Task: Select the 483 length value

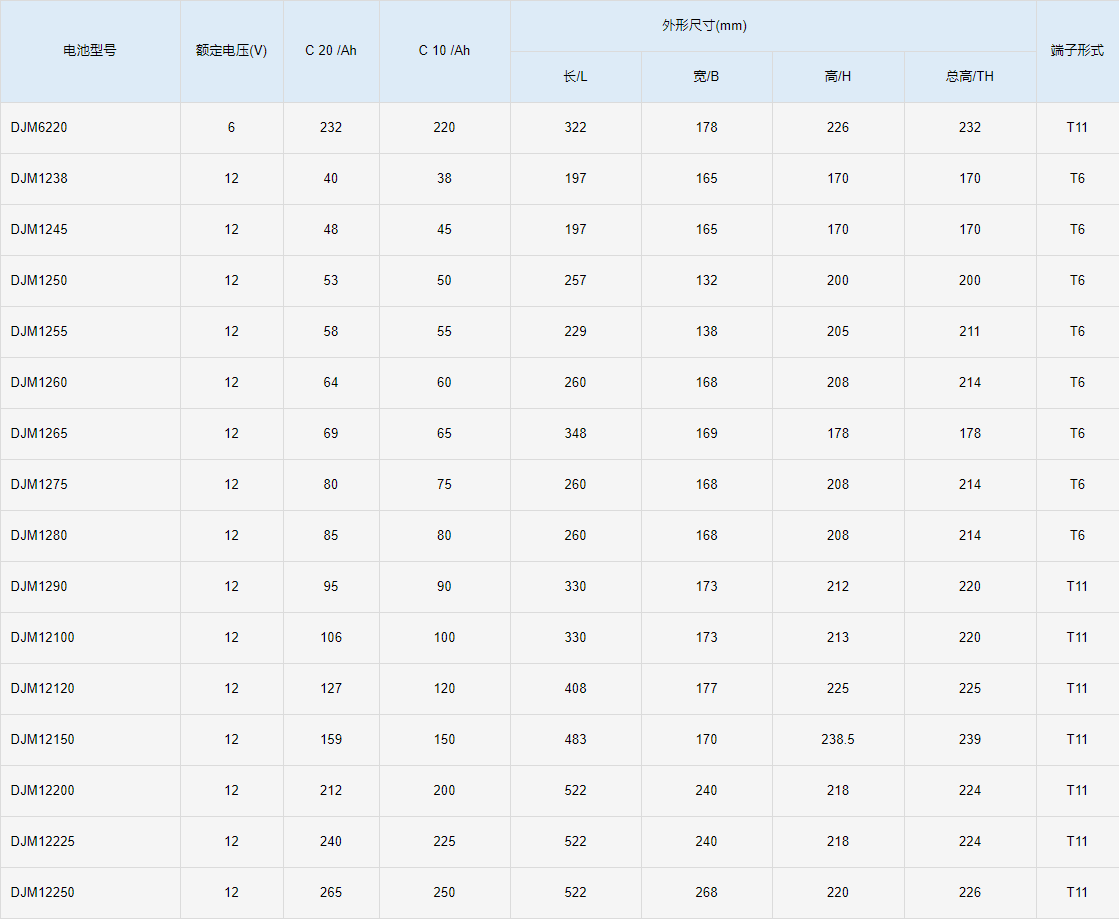Action: click(575, 739)
